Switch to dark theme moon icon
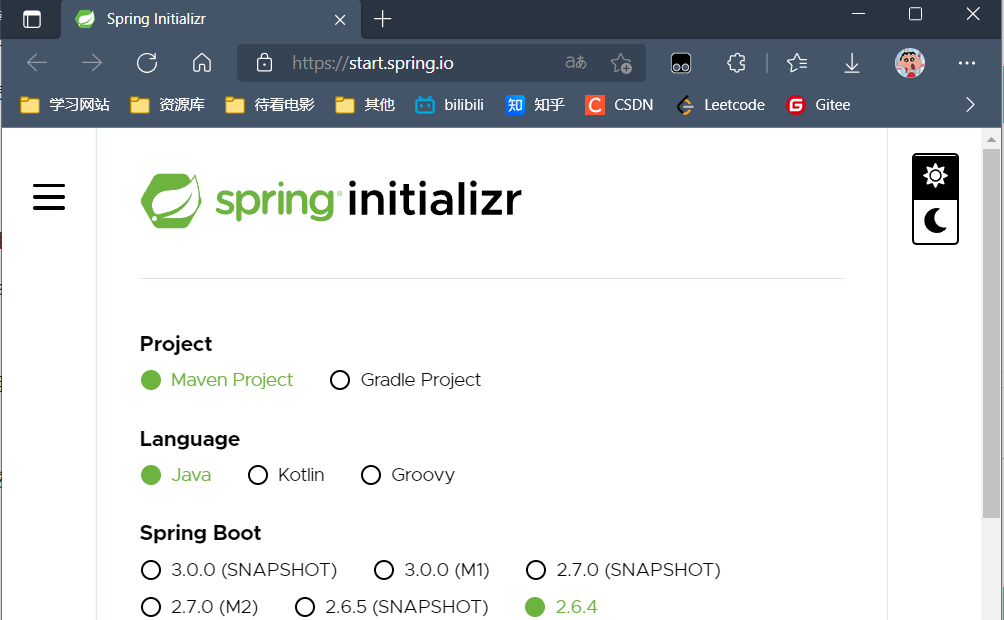Image resolution: width=1004 pixels, height=620 pixels. pyautogui.click(x=935, y=222)
